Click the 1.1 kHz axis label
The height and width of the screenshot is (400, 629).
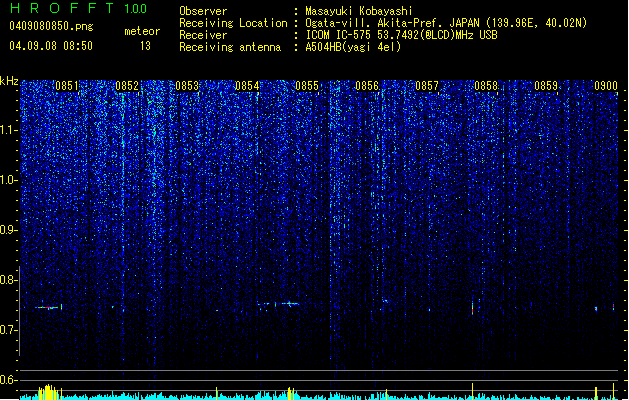click(8, 130)
